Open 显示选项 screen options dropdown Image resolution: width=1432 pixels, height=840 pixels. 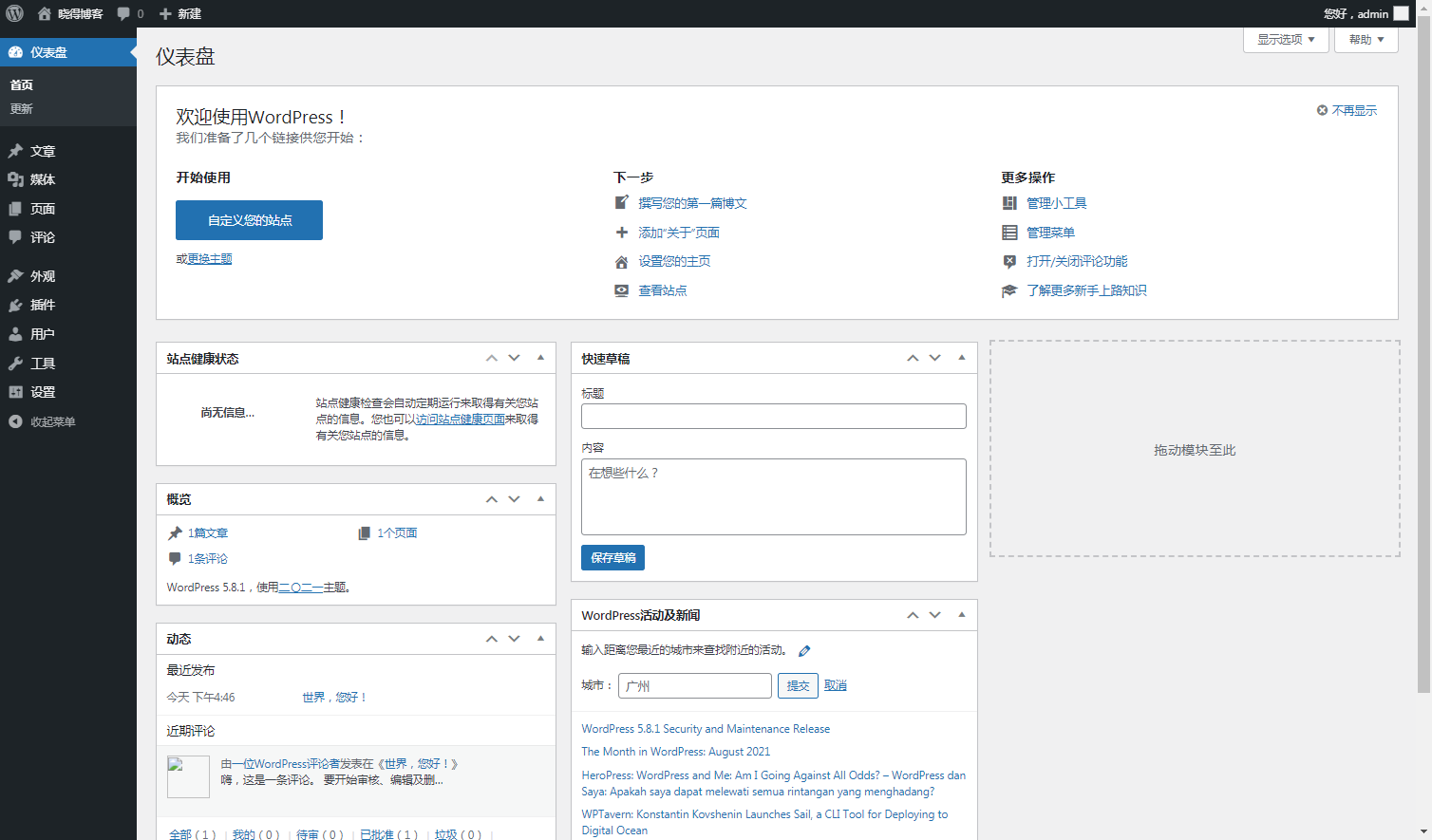coord(1286,40)
